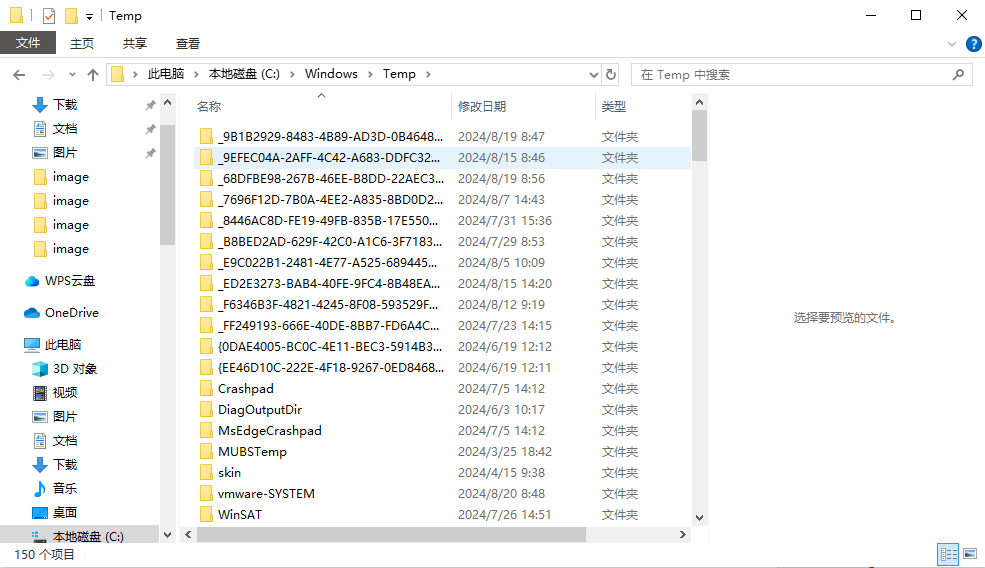The image size is (985, 568).
Task: Click Temp in the address bar path
Action: 399,74
